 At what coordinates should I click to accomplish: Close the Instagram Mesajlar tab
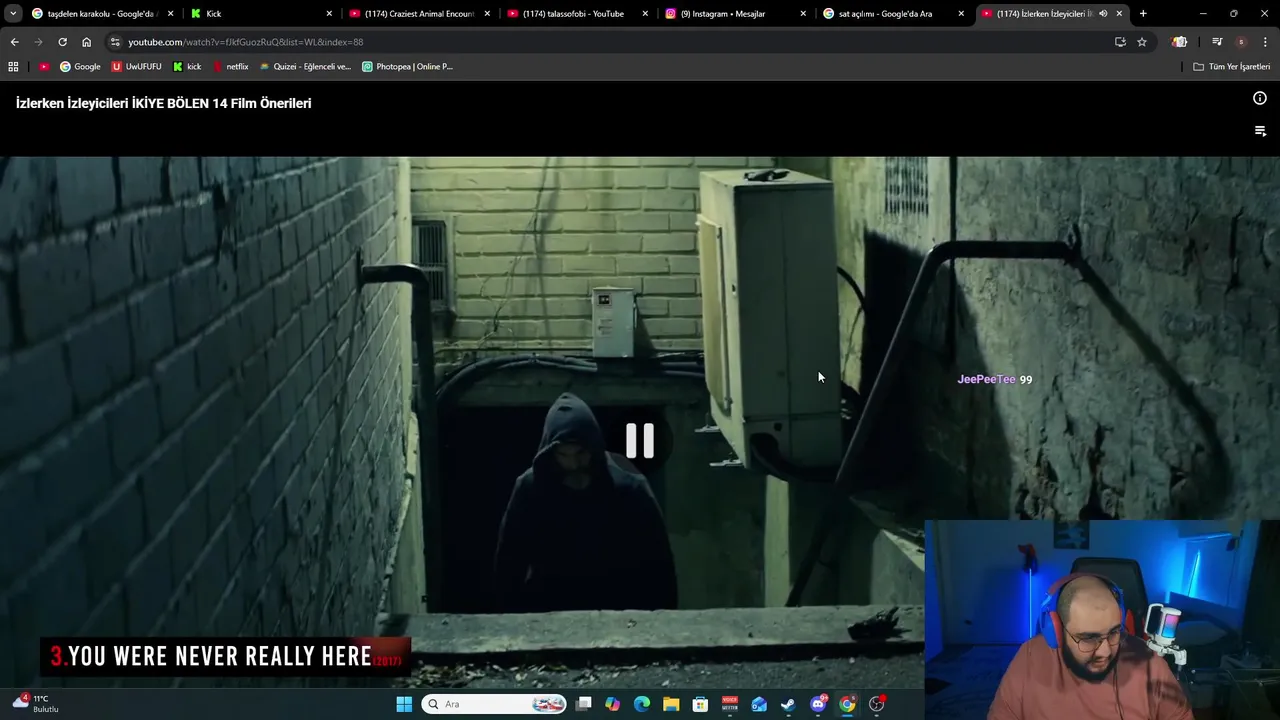[803, 14]
